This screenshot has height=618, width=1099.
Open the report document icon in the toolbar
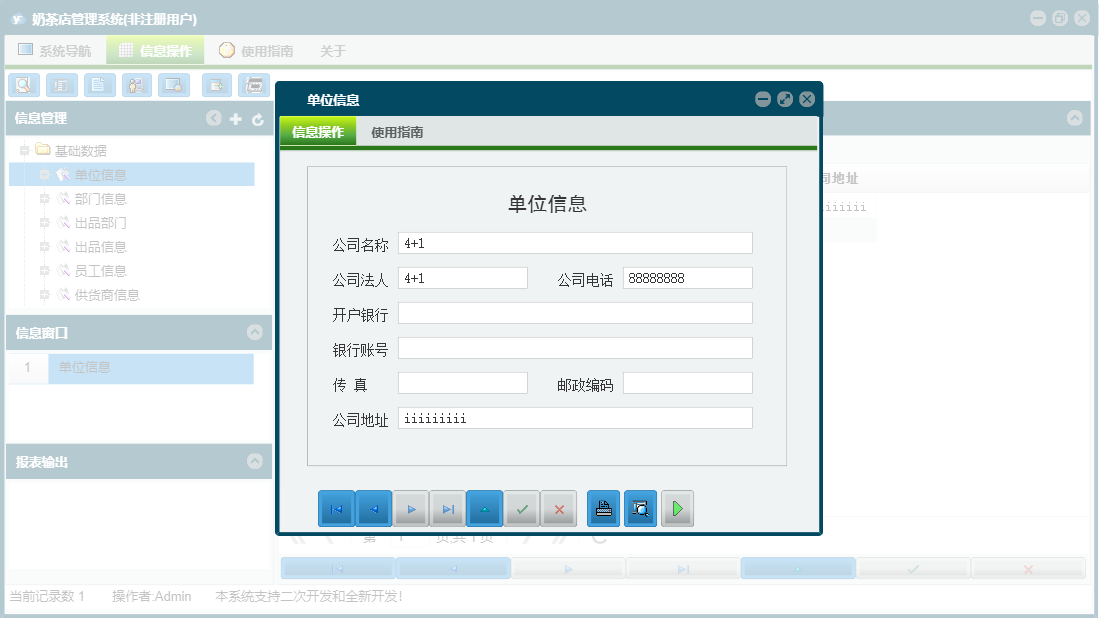tap(61, 85)
